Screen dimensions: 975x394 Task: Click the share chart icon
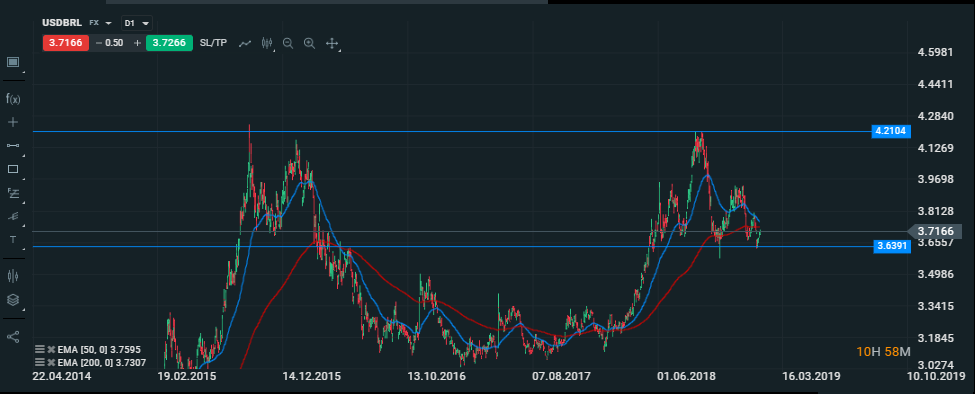click(x=13, y=336)
